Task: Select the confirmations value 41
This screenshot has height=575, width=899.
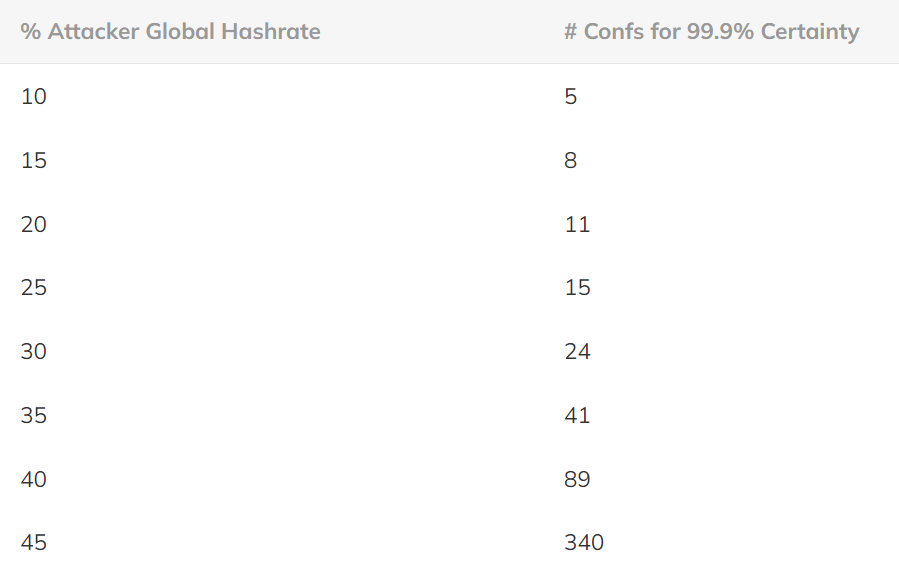Action: pos(577,415)
